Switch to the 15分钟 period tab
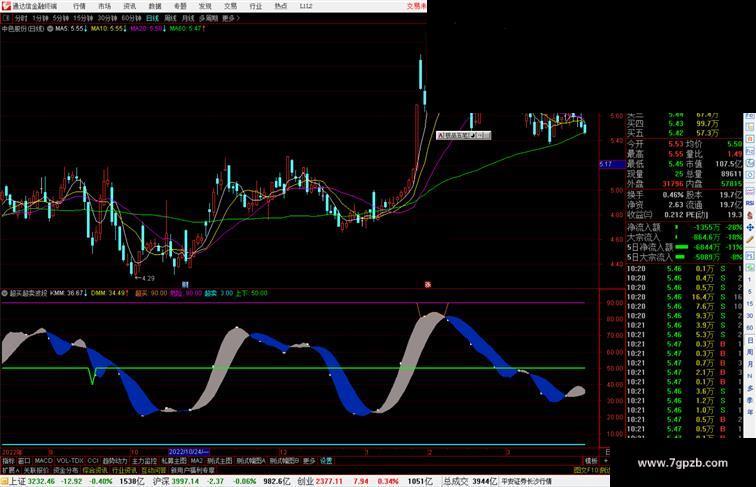Viewport: 756px width, 487px height. pos(83,18)
